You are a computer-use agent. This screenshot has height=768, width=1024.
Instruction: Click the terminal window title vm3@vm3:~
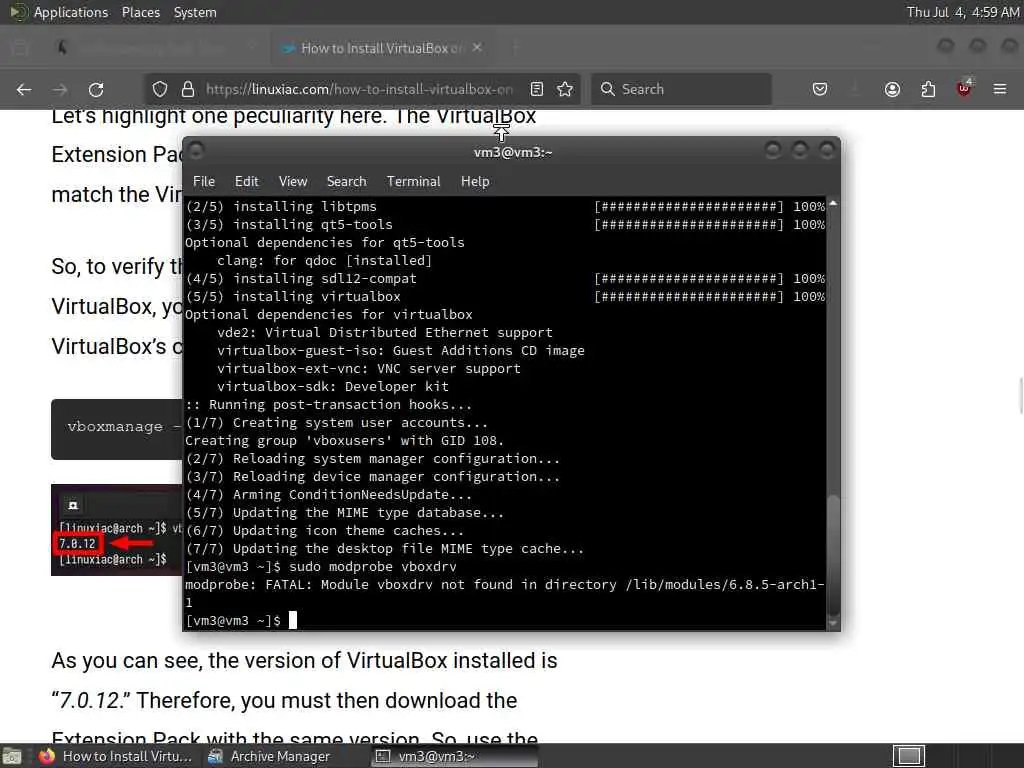(513, 152)
